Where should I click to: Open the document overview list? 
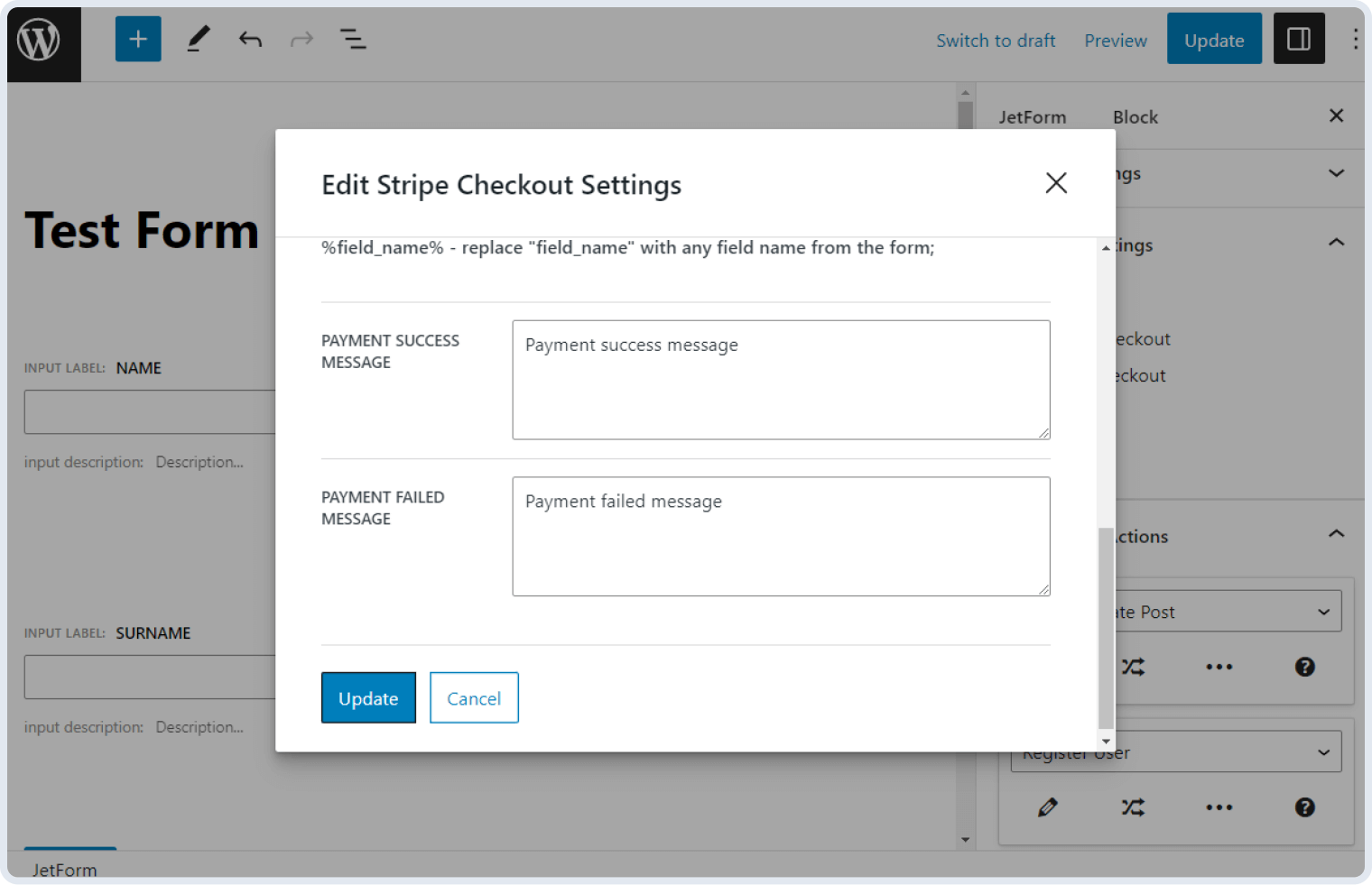(353, 39)
